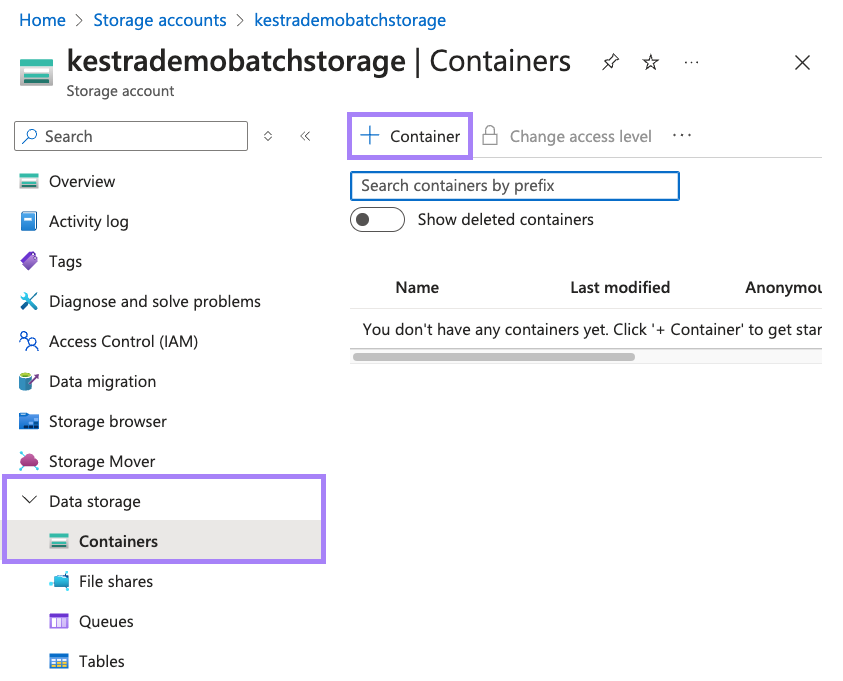
Task: Click the Search containers by prefix field
Action: click(x=514, y=185)
